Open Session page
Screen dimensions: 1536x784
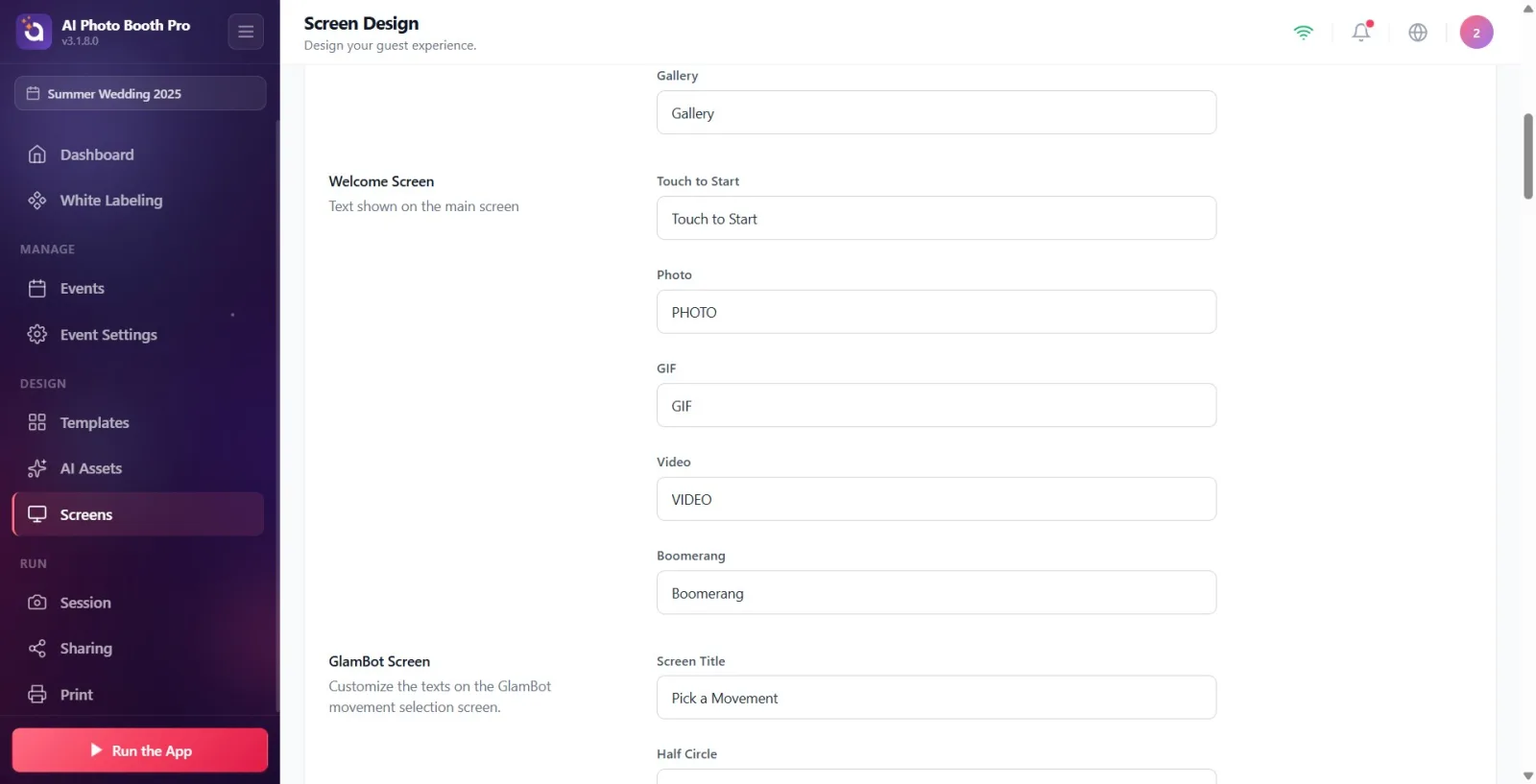138,604
